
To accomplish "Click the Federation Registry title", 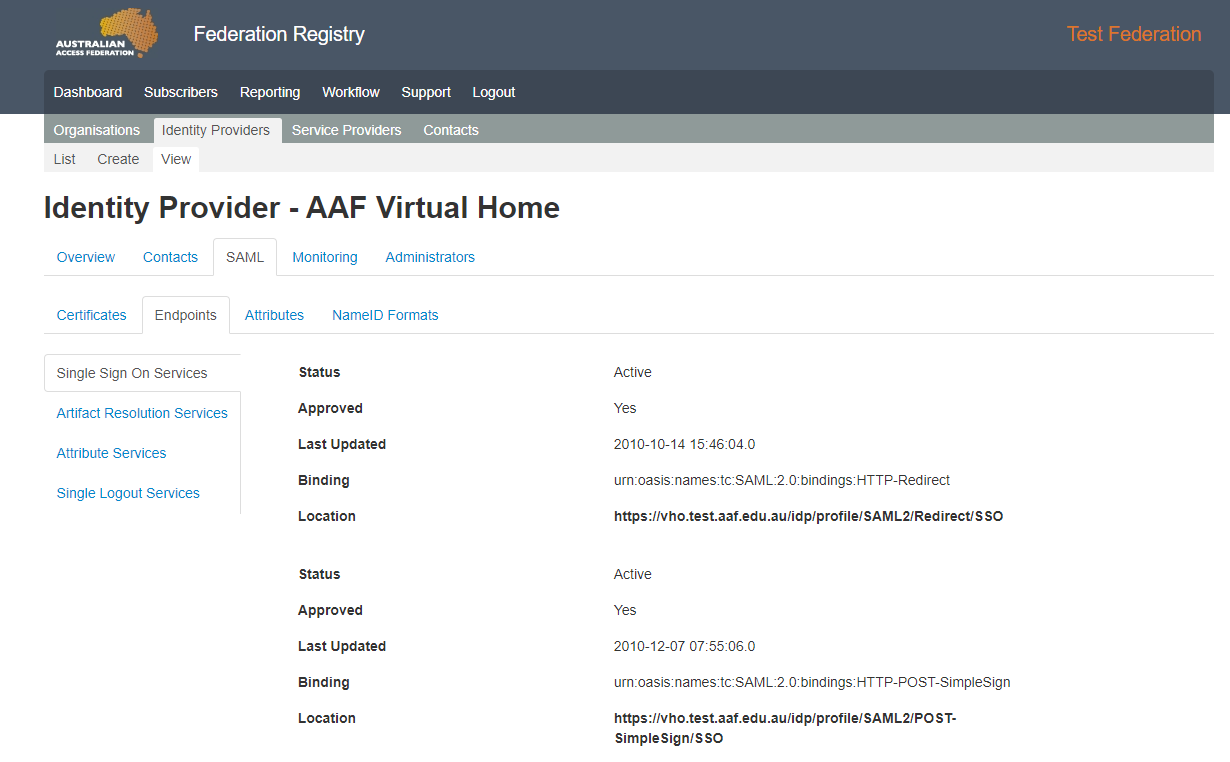I will coord(279,34).
